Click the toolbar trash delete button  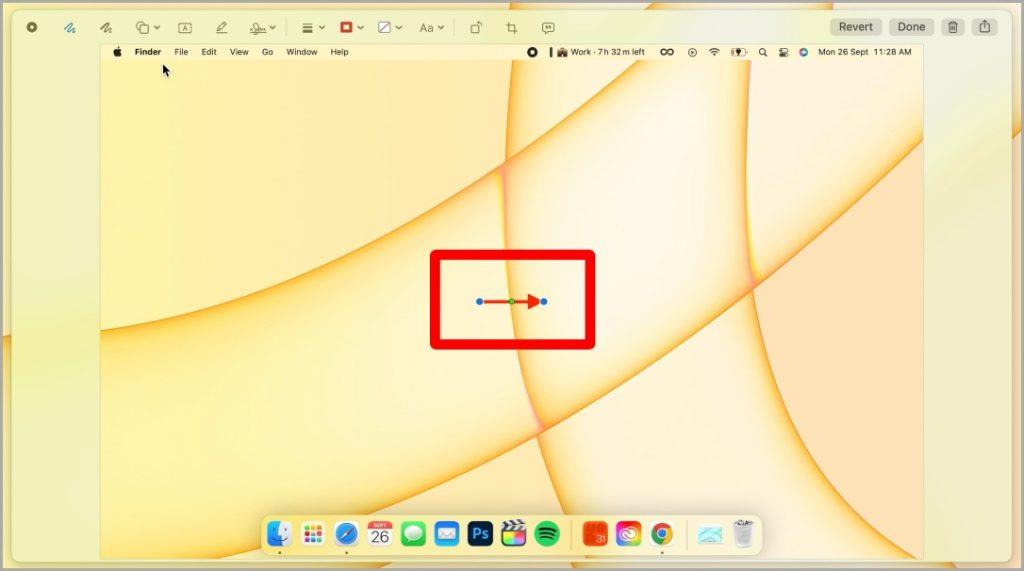(x=953, y=27)
